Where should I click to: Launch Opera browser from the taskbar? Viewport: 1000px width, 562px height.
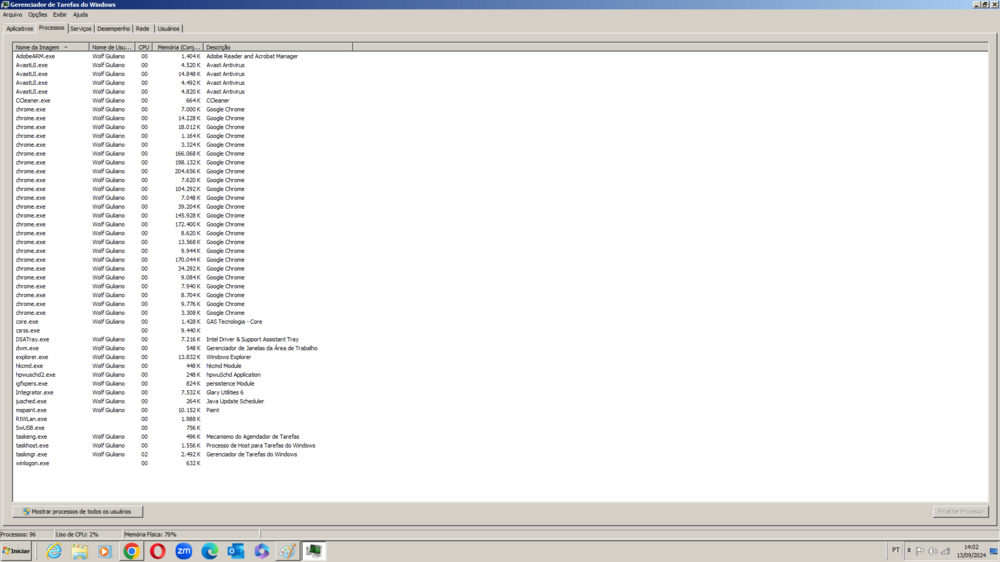pyautogui.click(x=158, y=551)
